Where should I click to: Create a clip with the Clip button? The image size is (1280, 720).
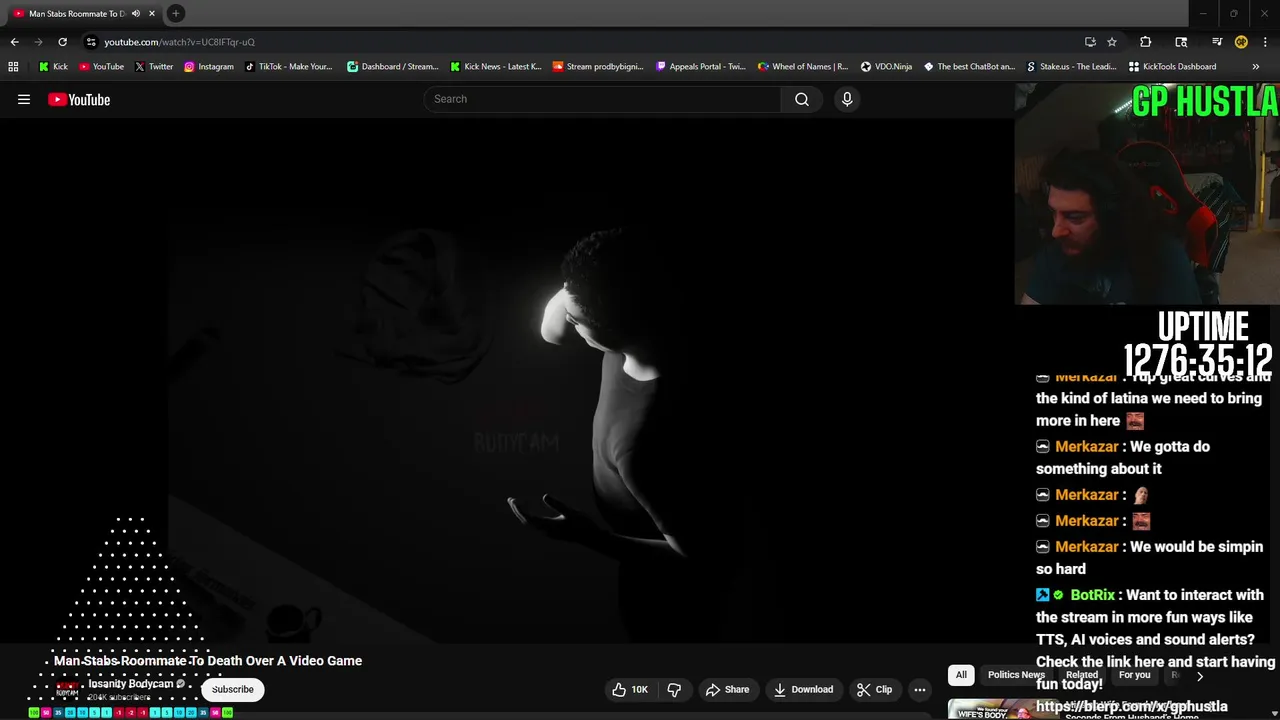coord(874,689)
